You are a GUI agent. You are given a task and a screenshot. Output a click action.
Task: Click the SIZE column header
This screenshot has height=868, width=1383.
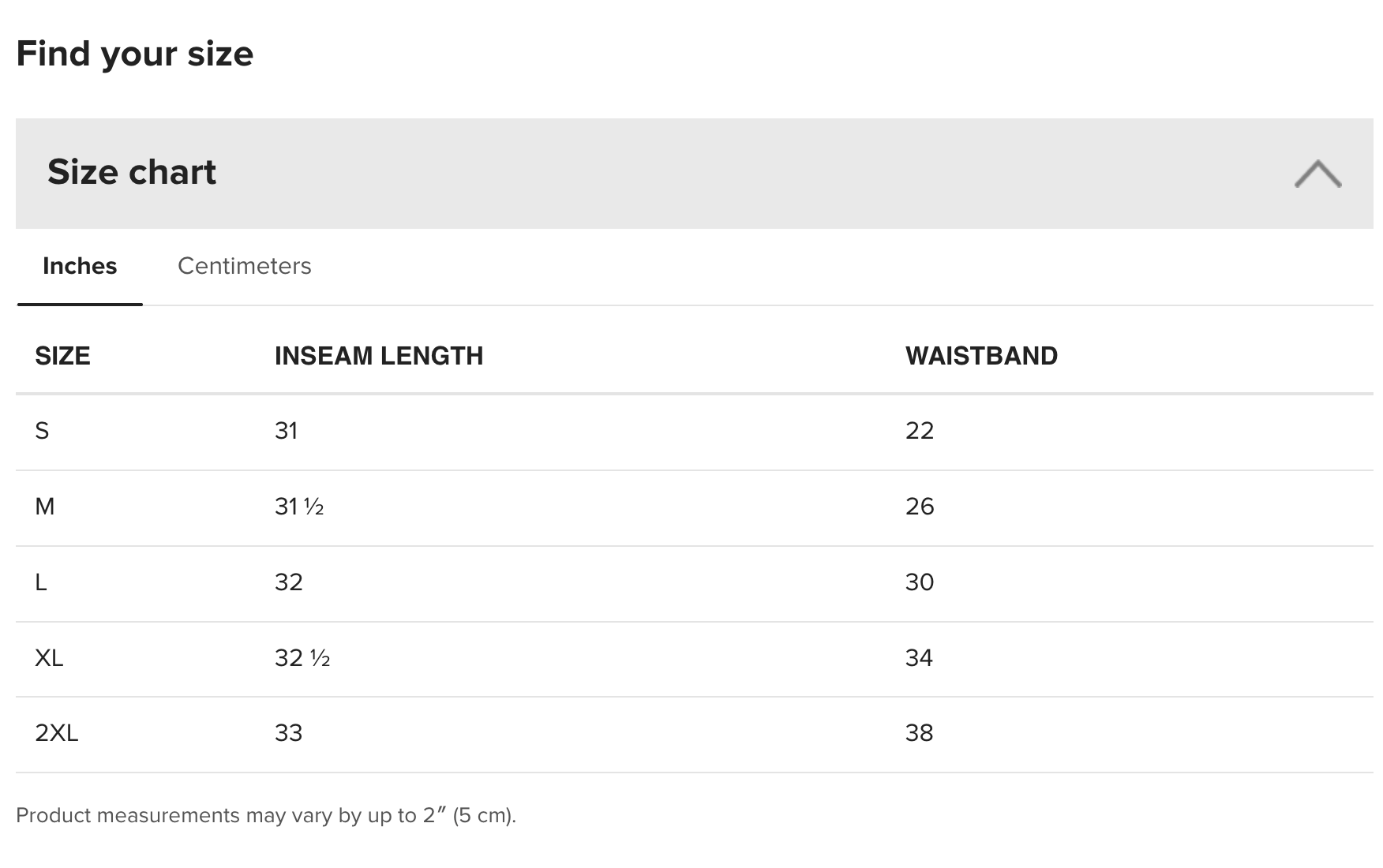(x=62, y=356)
